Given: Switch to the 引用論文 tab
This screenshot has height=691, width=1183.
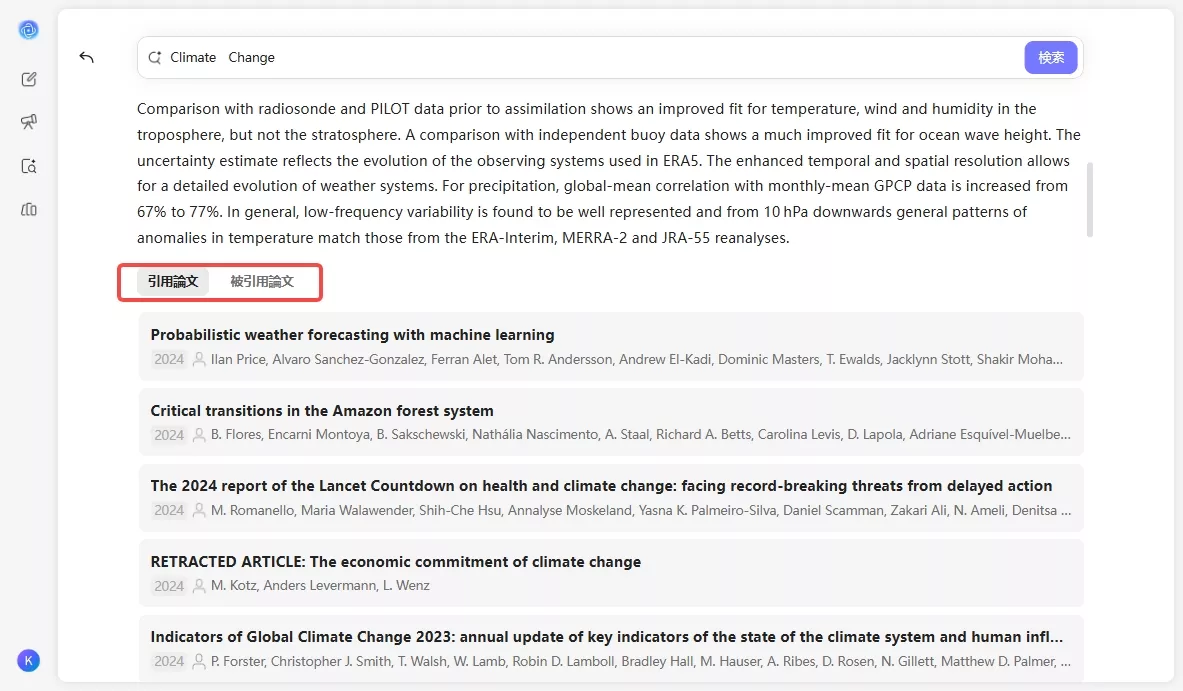Looking at the screenshot, I should coord(173,282).
